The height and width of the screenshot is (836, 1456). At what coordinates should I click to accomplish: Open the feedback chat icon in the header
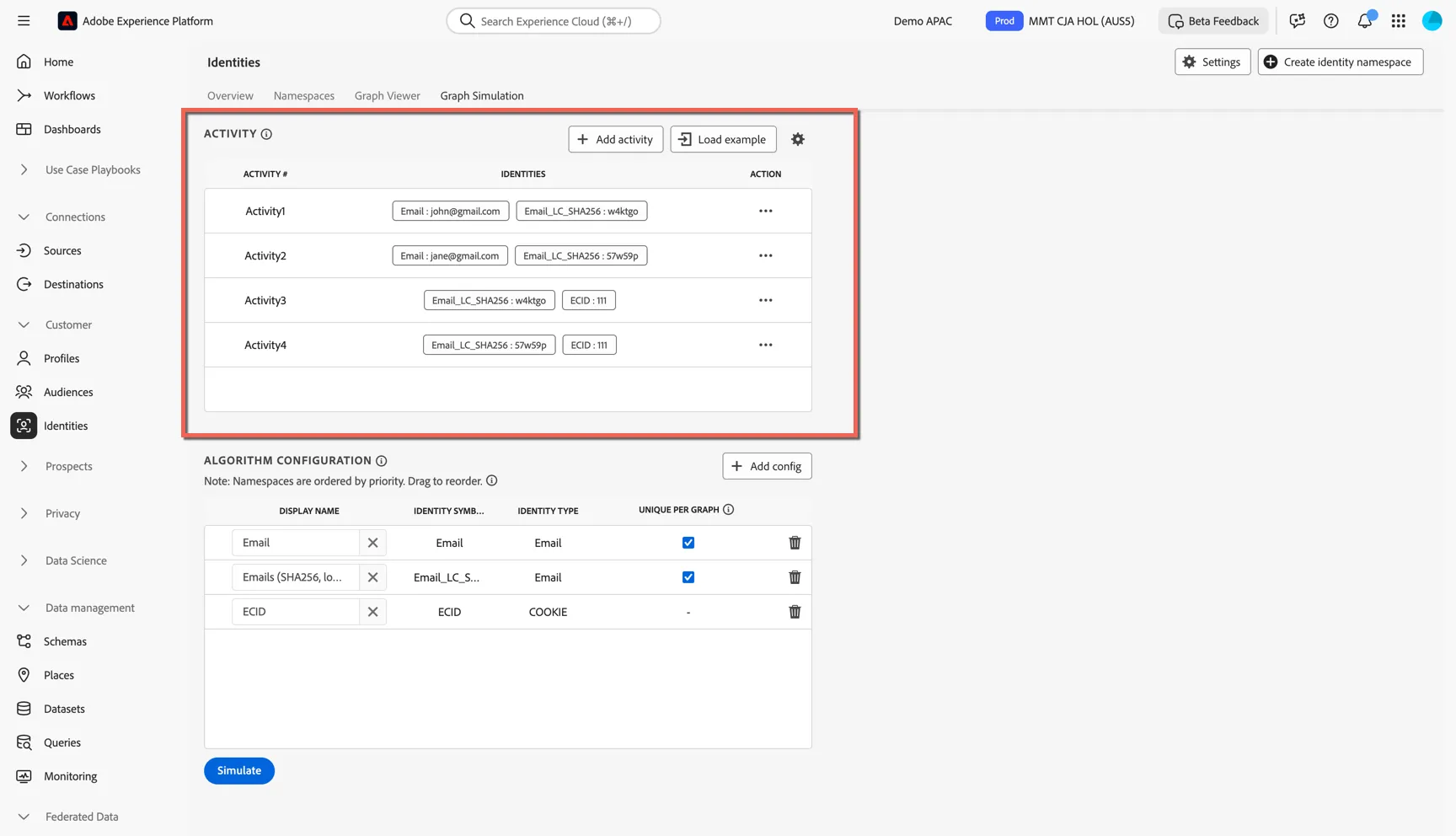(x=1297, y=21)
